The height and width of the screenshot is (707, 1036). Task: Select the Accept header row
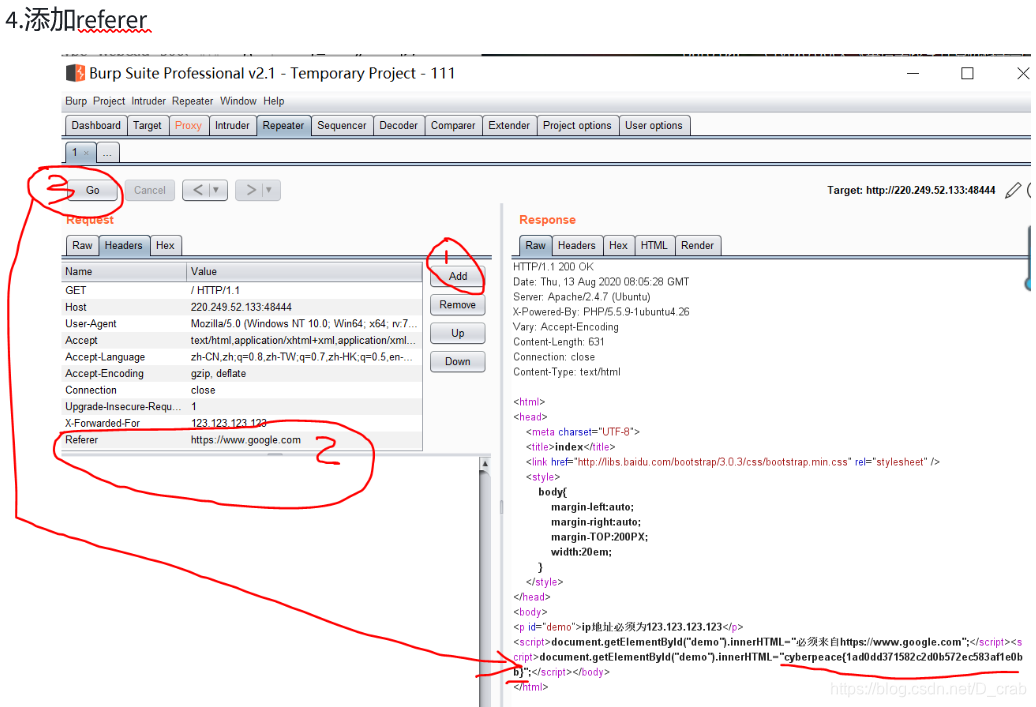pos(242,340)
